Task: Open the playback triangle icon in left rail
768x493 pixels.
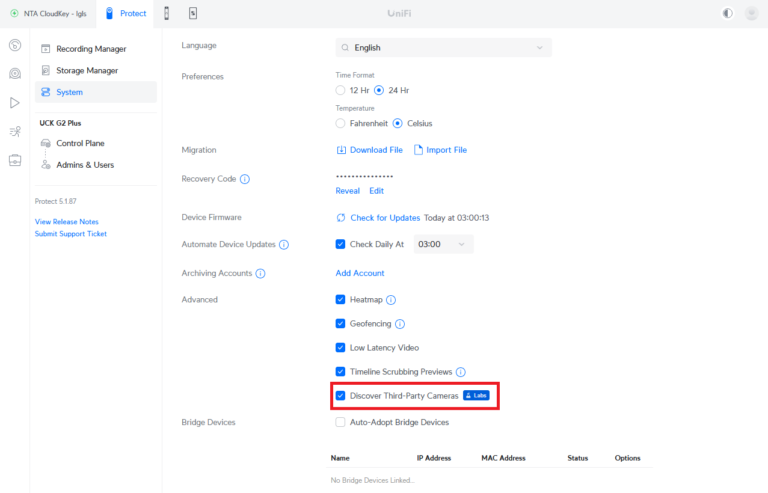Action: point(15,103)
